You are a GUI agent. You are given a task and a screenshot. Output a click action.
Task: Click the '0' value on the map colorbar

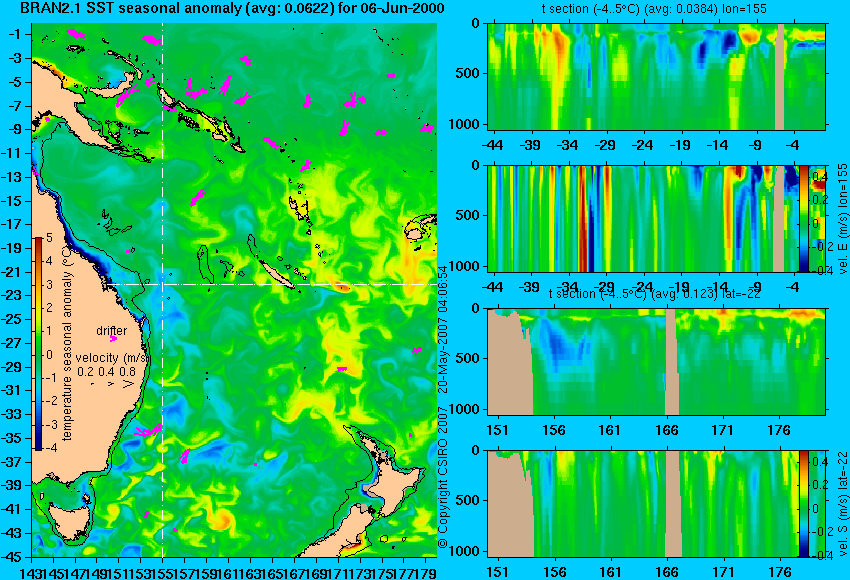pyautogui.click(x=49, y=355)
